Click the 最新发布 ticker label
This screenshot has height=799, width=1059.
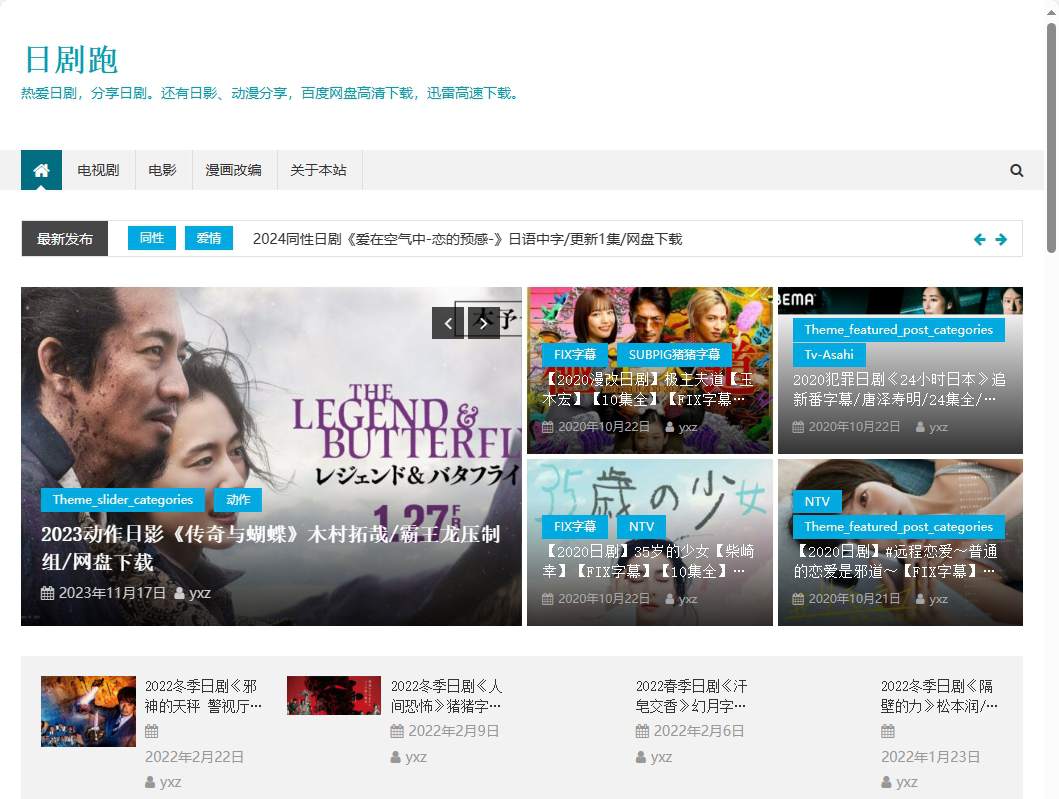point(65,238)
